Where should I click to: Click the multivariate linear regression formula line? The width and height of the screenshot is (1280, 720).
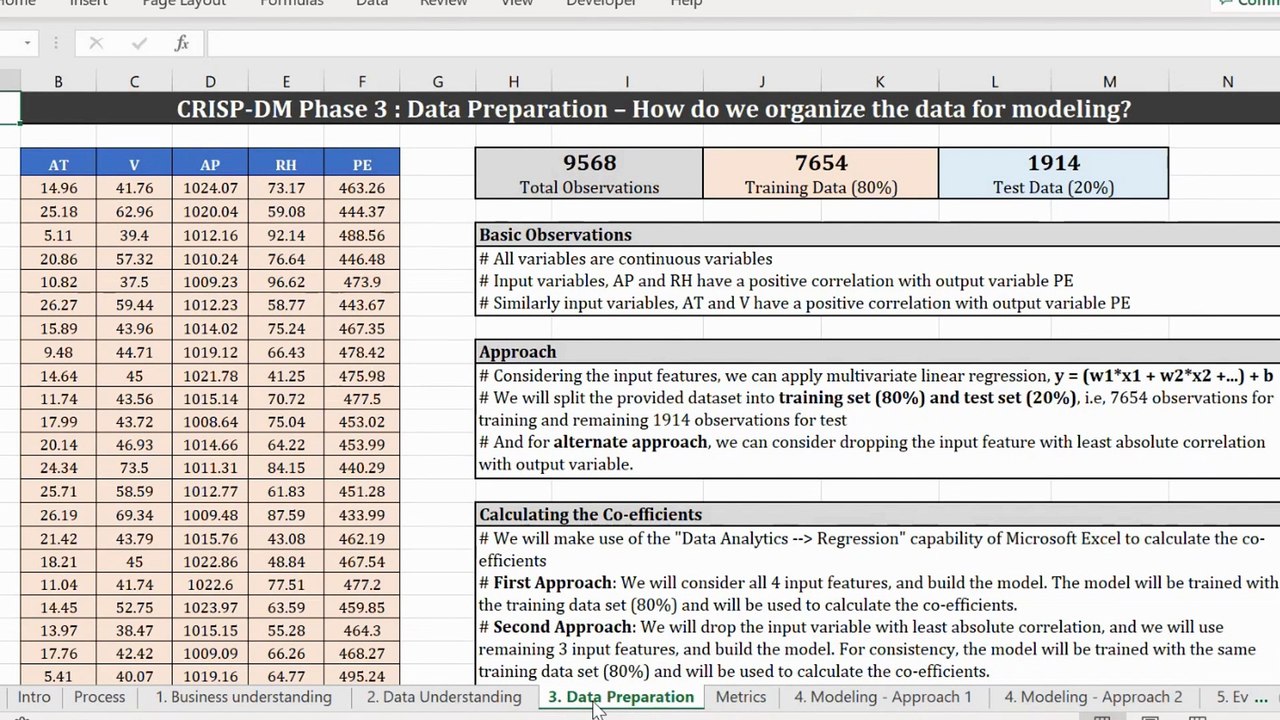(x=876, y=376)
